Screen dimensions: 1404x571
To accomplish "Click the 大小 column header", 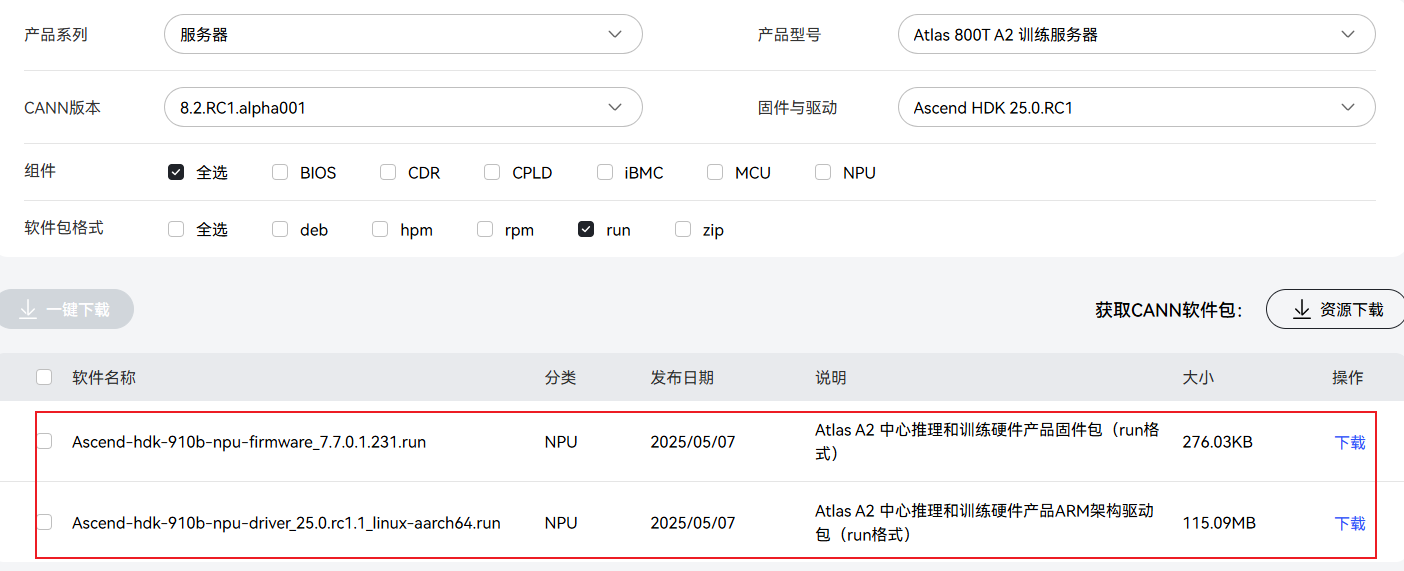I will click(x=1198, y=378).
